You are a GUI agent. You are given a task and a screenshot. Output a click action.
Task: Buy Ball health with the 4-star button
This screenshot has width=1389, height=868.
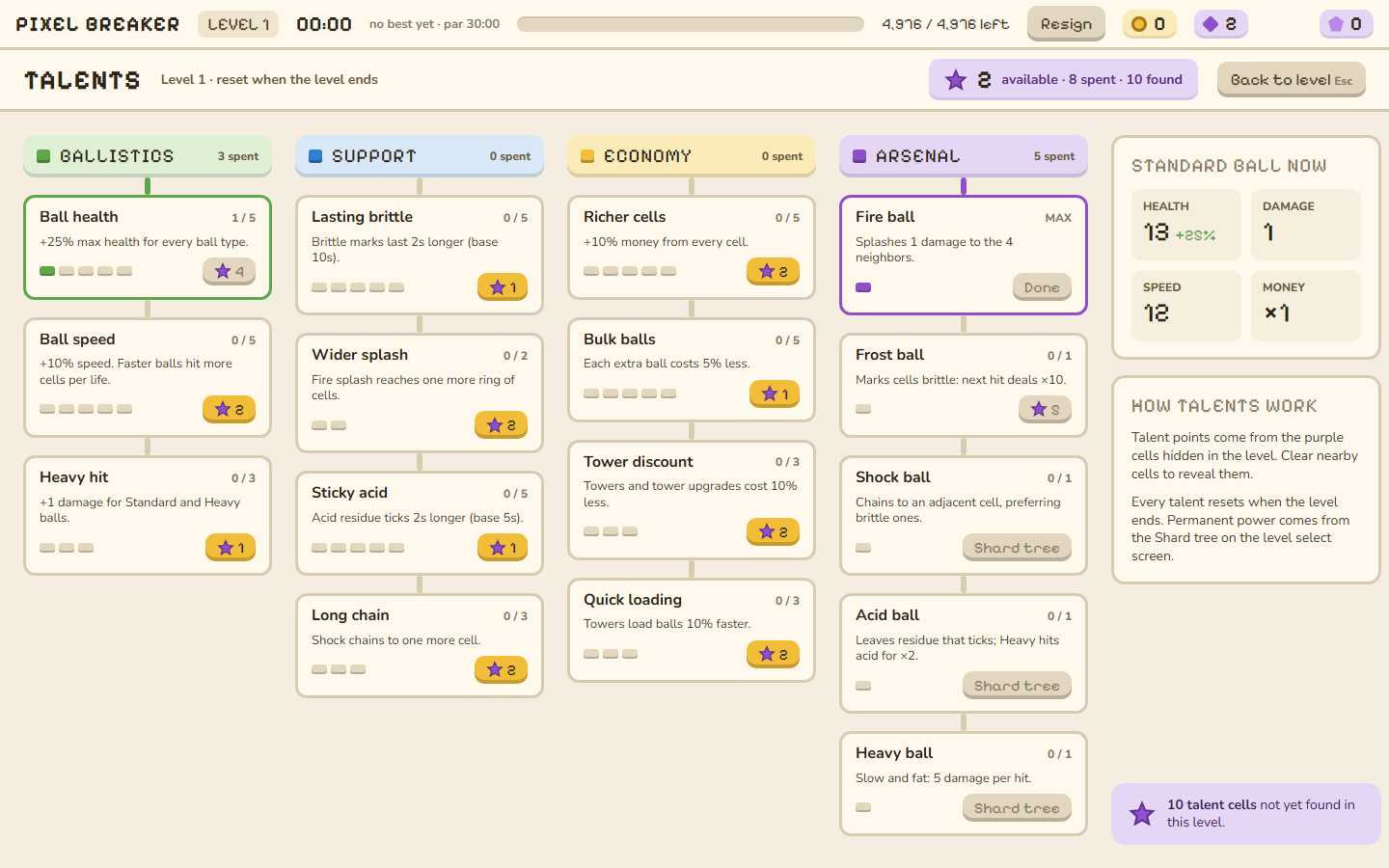pos(229,272)
